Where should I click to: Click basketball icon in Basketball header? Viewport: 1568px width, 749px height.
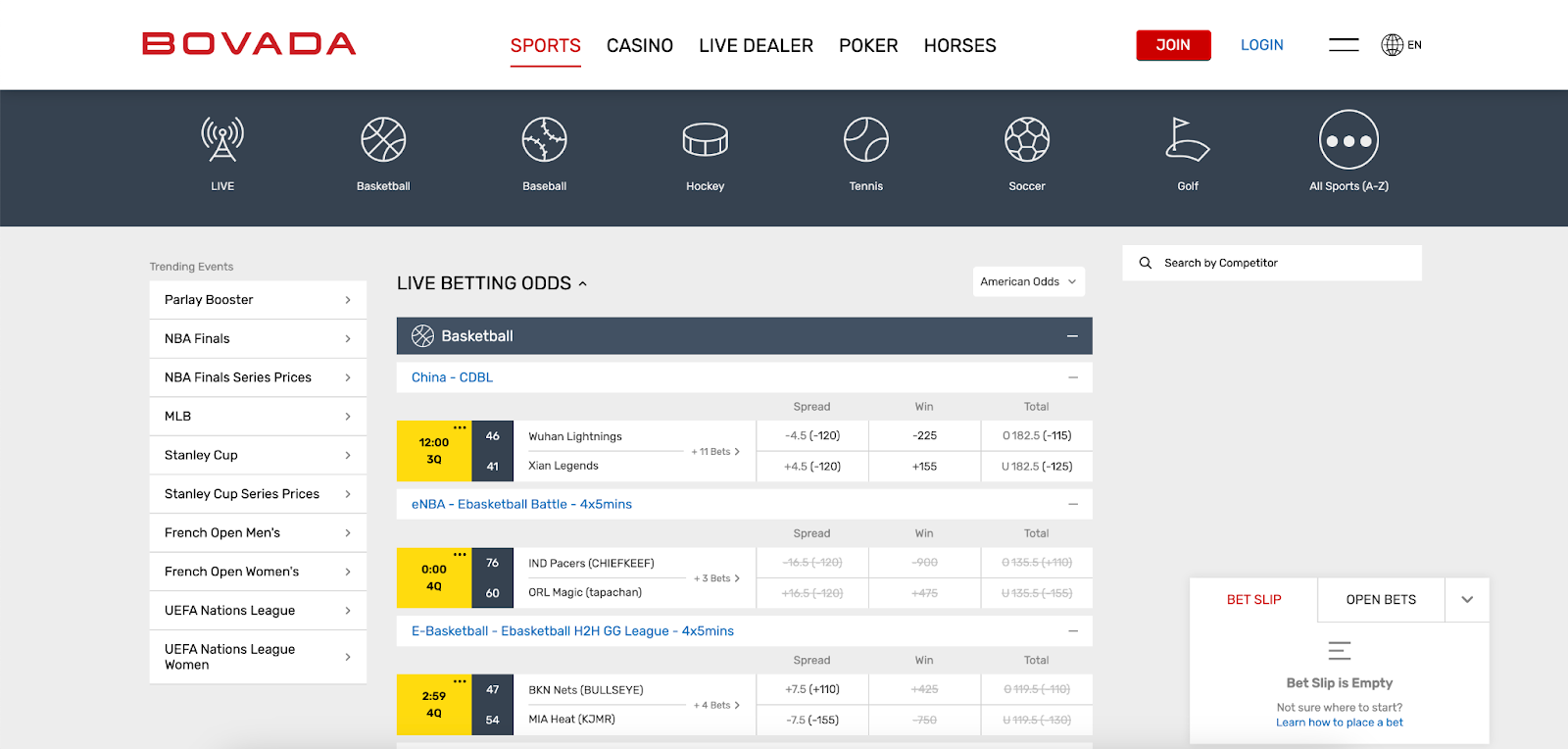point(422,336)
